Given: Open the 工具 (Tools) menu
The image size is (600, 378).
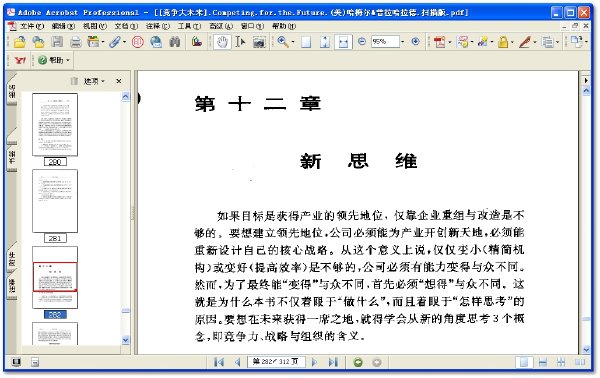Looking at the screenshot, I should pyautogui.click(x=189, y=26).
